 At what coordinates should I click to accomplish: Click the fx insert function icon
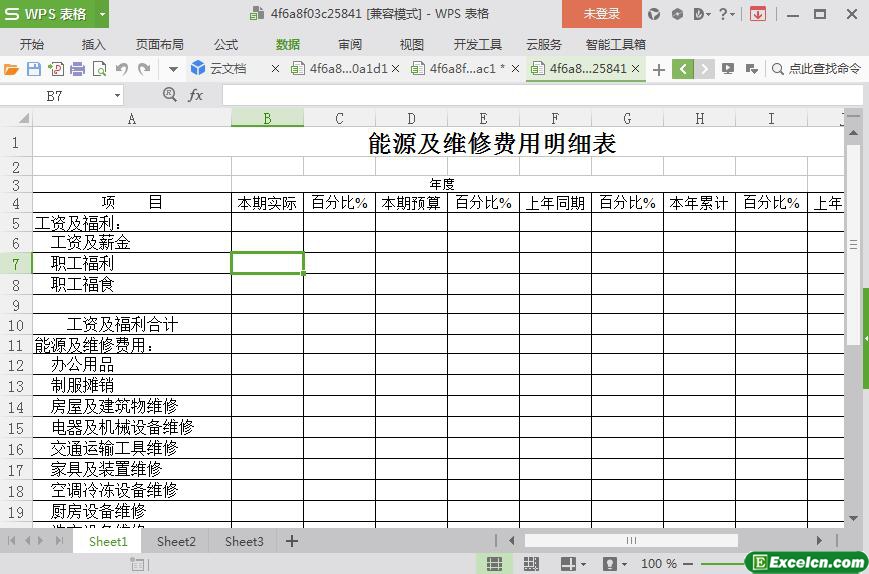pyautogui.click(x=196, y=95)
